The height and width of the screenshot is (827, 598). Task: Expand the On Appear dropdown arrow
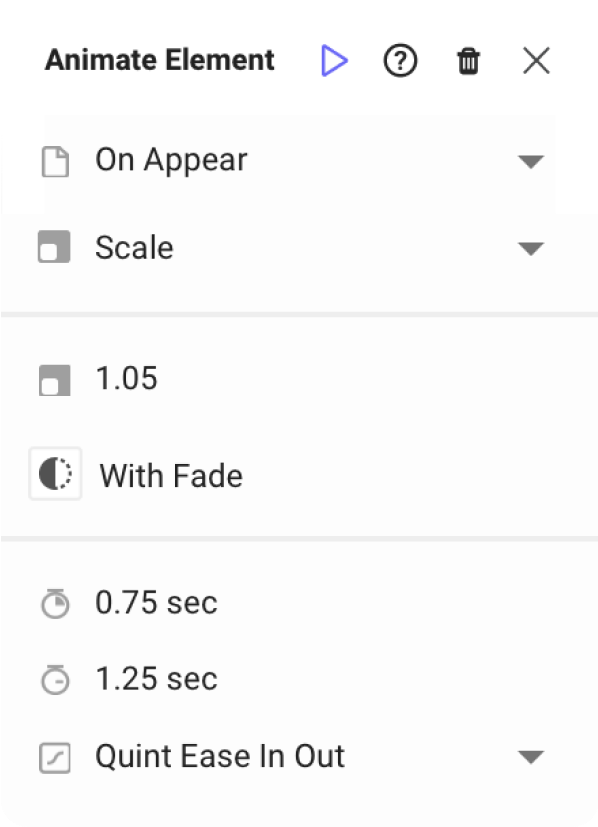[x=531, y=161]
